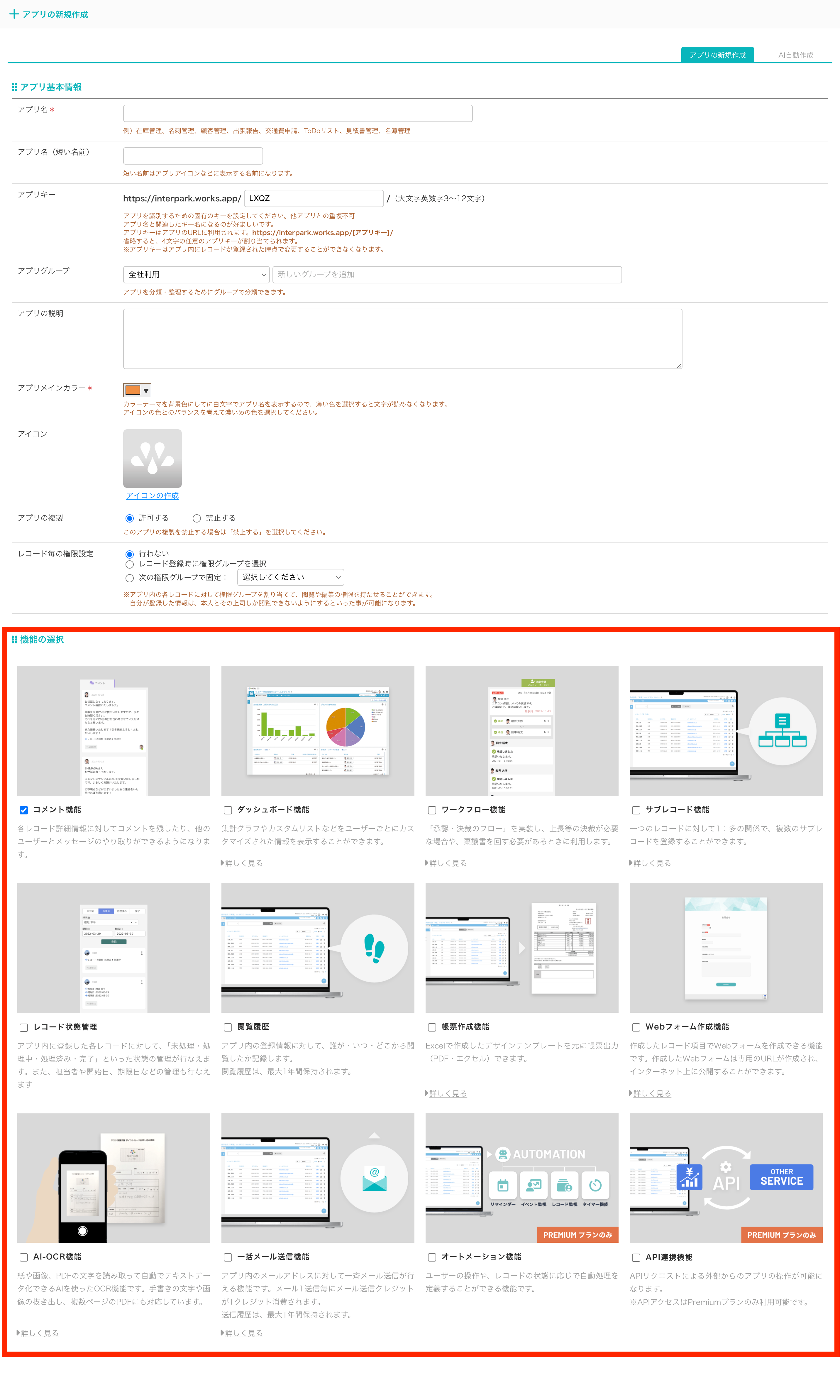Open 詳しく見る under サブレコード機能
This screenshot has width=840, height=1400.
tap(652, 863)
